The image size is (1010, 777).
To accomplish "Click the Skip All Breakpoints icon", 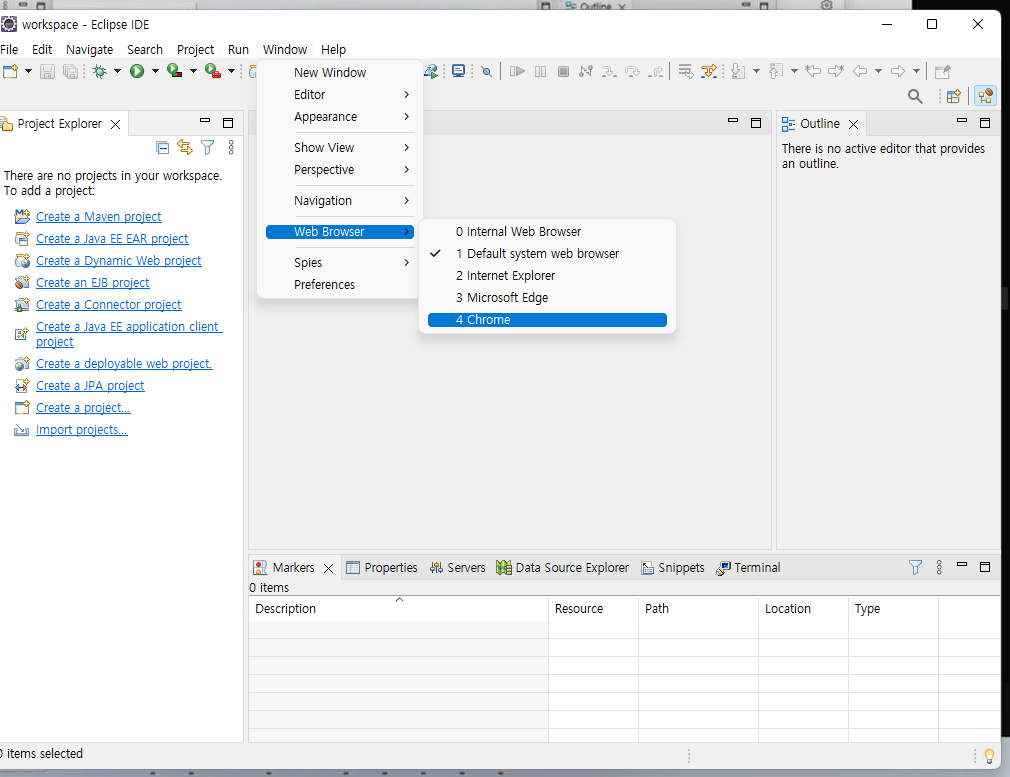I will tap(487, 72).
